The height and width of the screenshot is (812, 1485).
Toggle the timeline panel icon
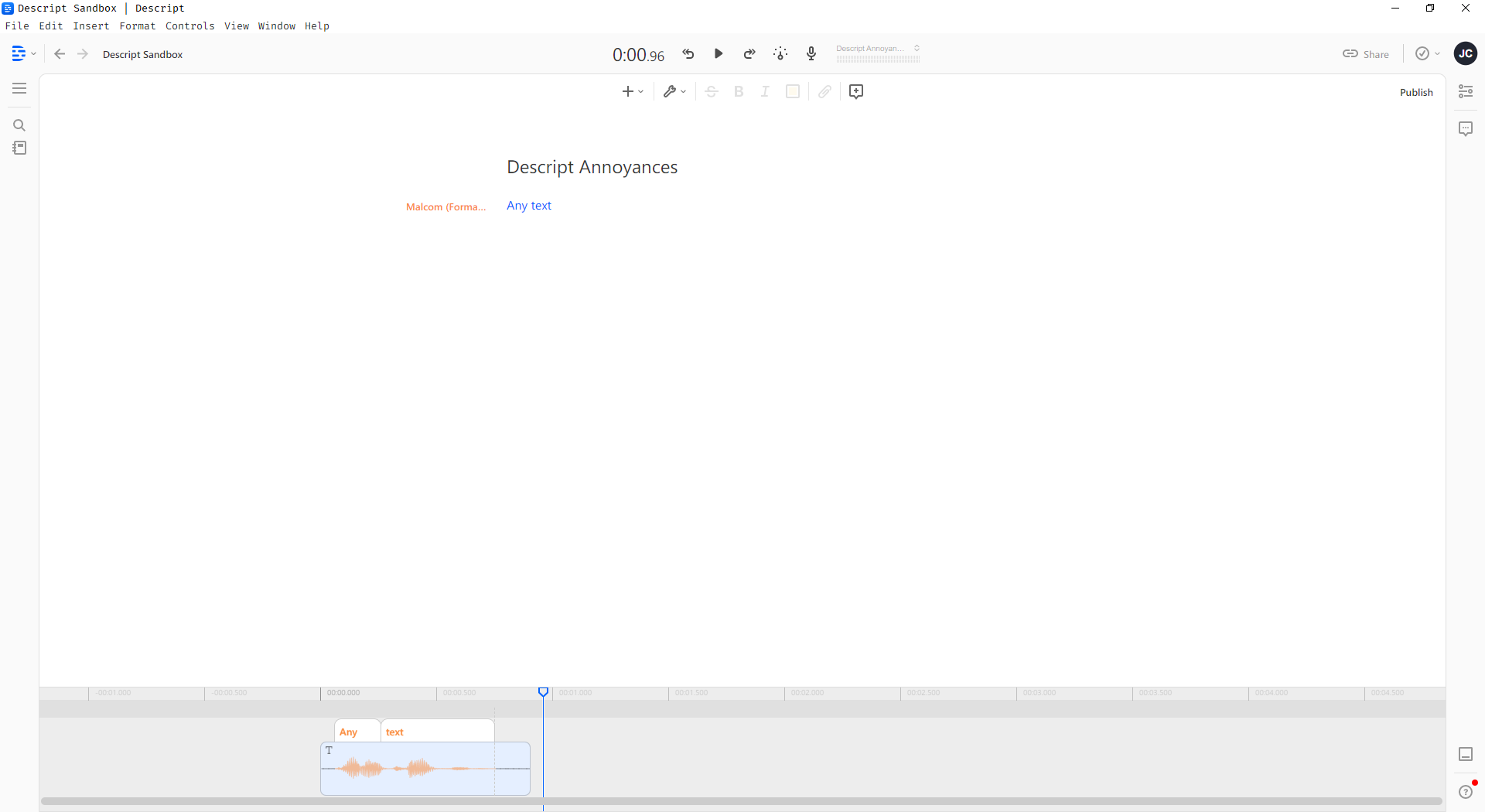coord(1466,754)
